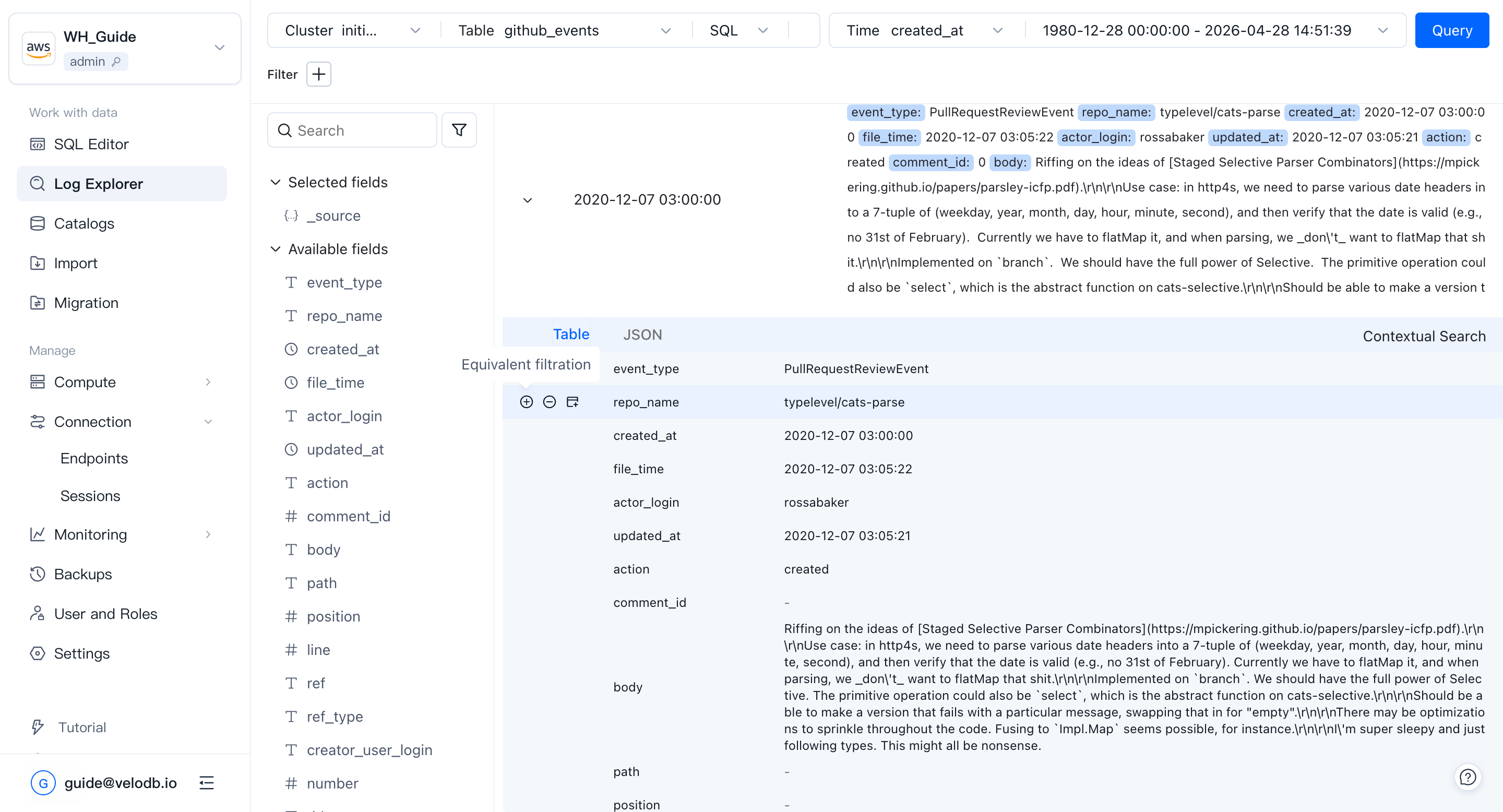The width and height of the screenshot is (1503, 812).
Task: Collapse the Available fields section
Action: 276,249
